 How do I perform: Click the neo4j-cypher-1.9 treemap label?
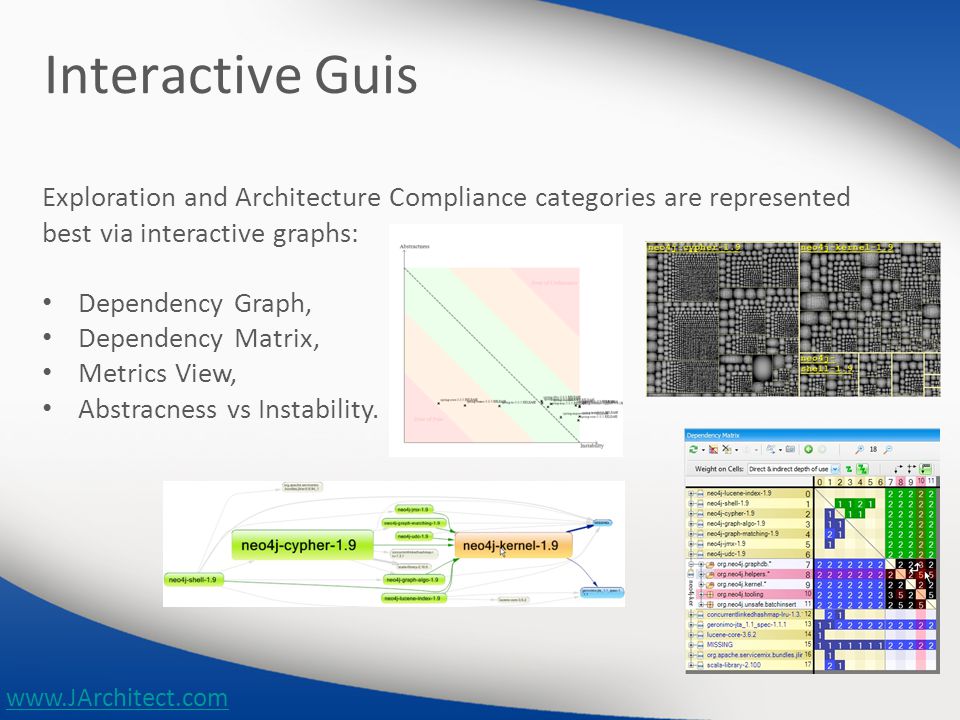tap(694, 247)
